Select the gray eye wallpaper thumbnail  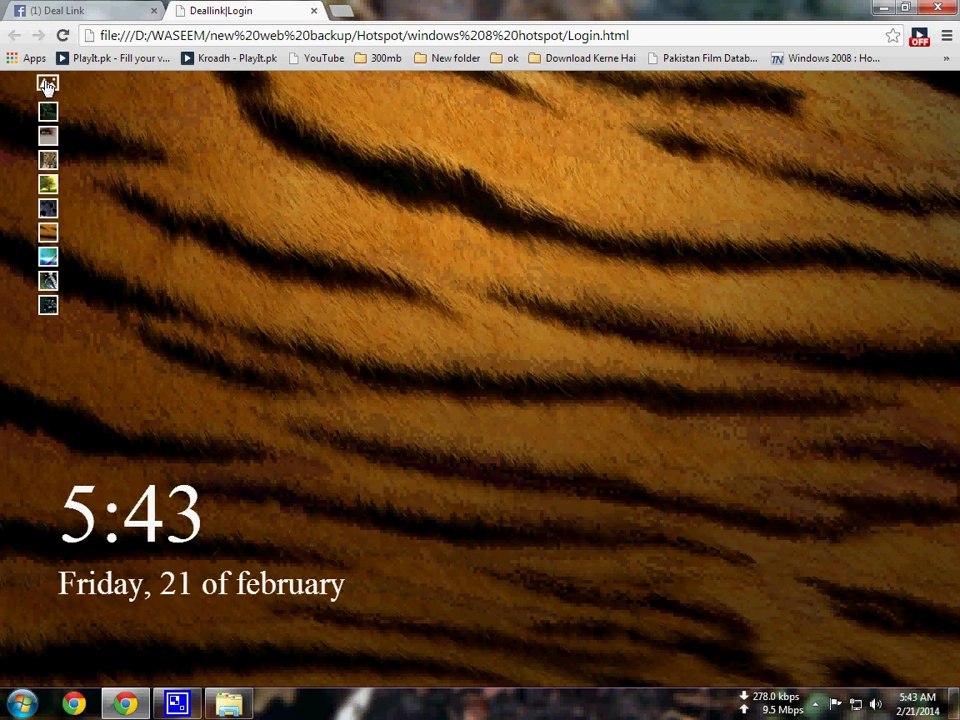tap(48, 136)
